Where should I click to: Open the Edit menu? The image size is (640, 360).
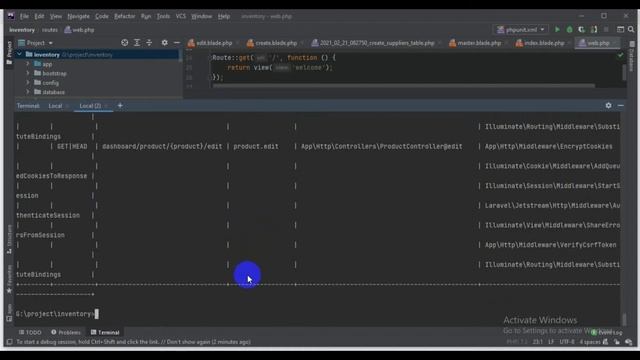pyautogui.click(x=39, y=16)
